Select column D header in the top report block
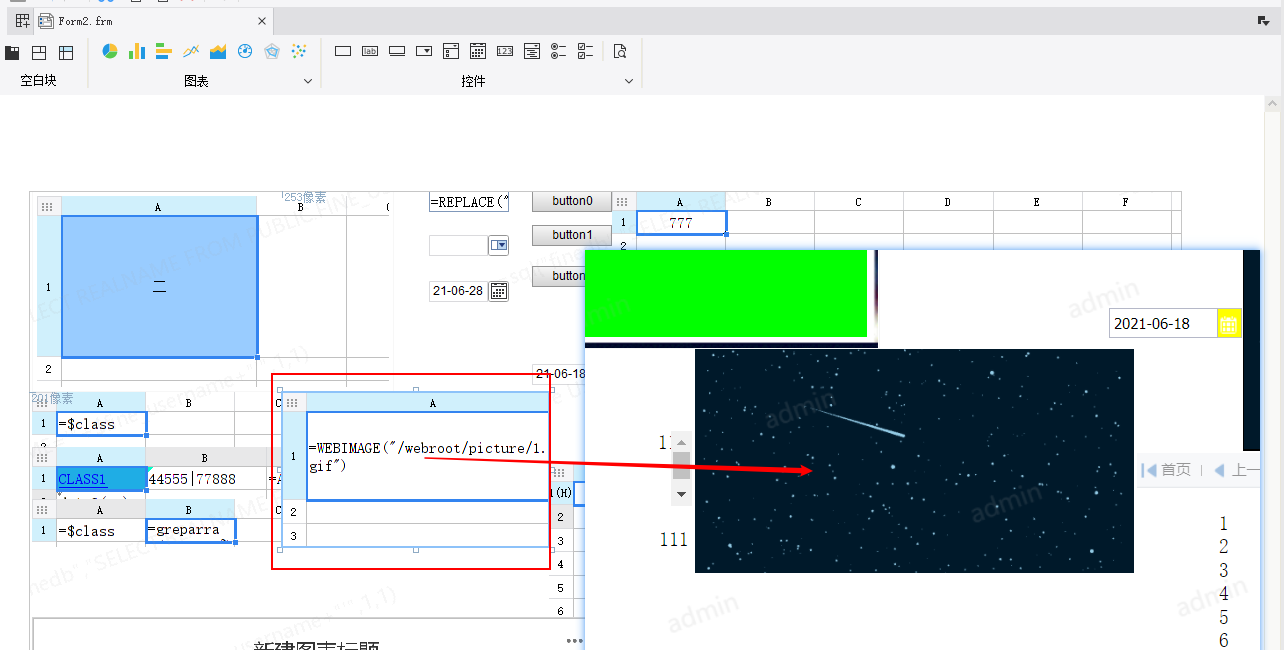 pos(948,202)
